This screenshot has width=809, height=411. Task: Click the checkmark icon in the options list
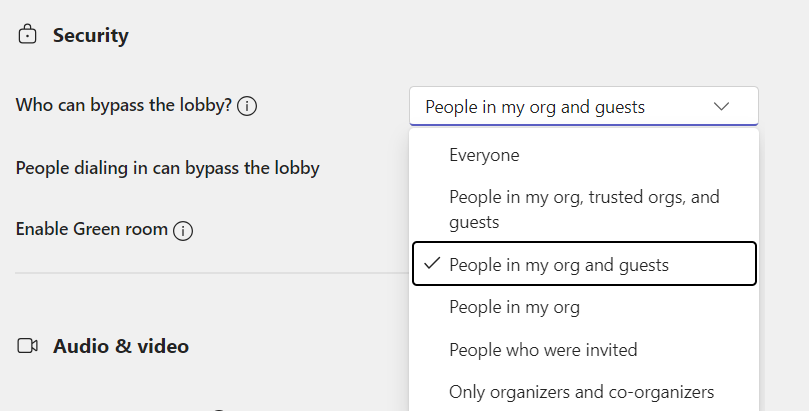point(432,264)
